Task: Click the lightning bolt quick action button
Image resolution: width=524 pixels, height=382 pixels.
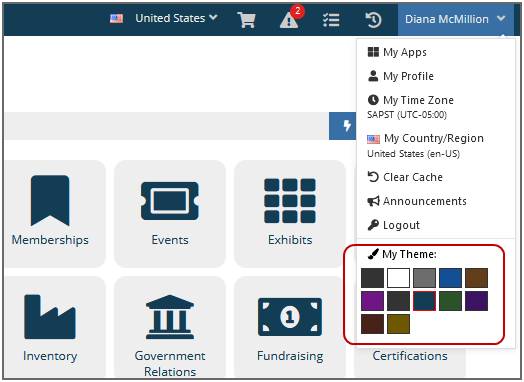Action: point(343,126)
